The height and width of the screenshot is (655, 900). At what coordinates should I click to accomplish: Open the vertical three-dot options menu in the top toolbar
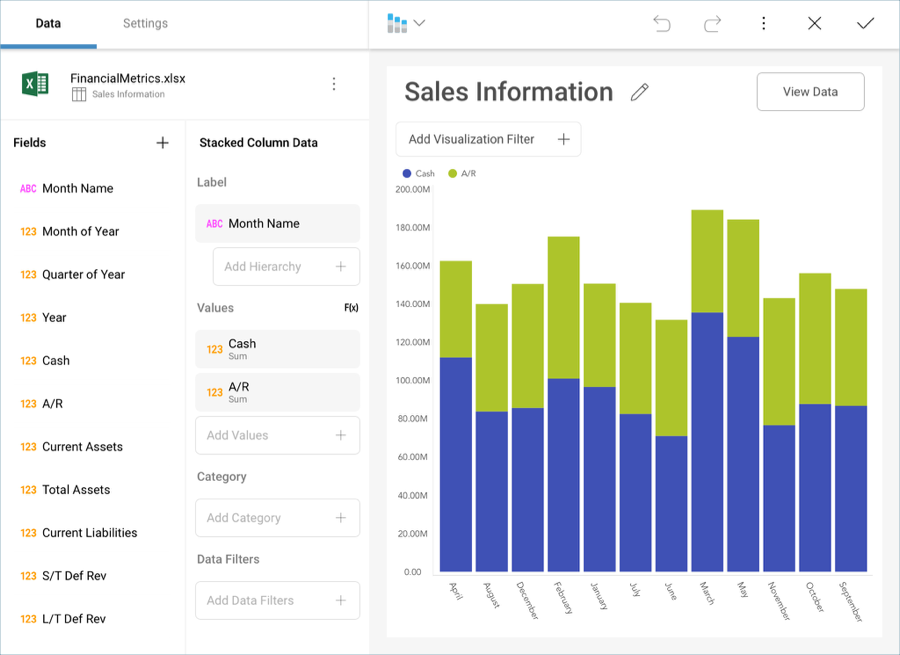[763, 23]
